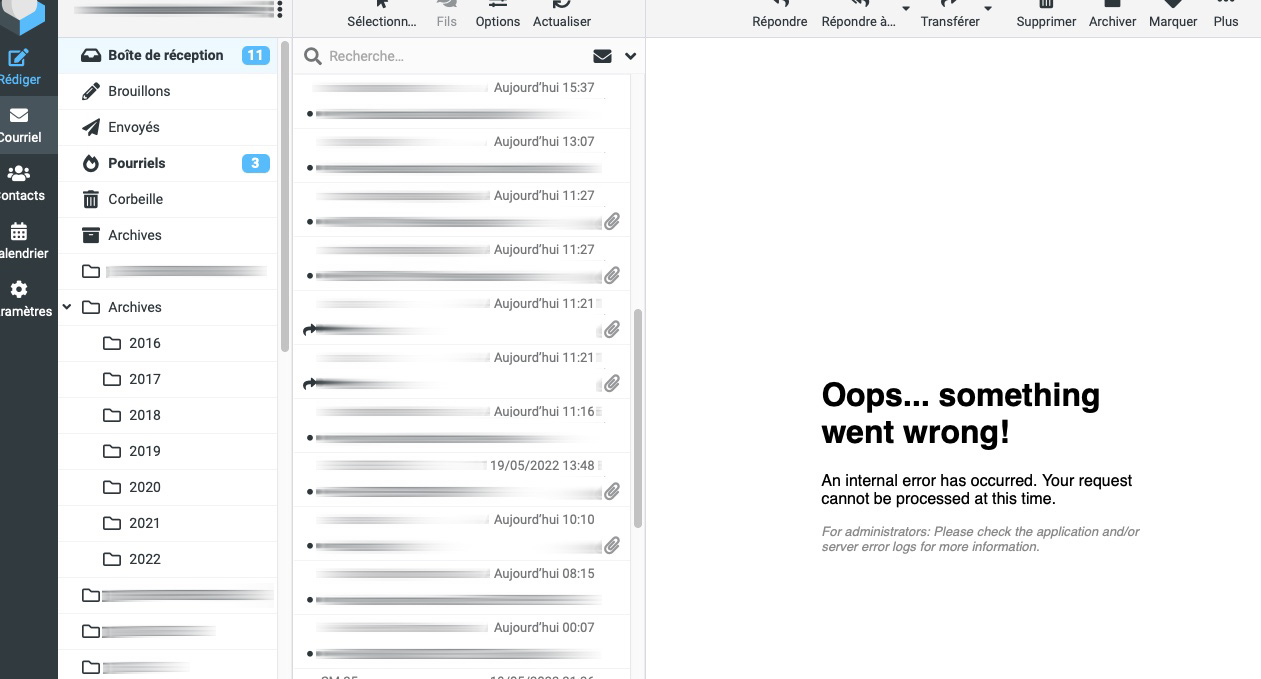Open the Boîte de réception folder
Screen dimensions: 1261x679
[165, 55]
